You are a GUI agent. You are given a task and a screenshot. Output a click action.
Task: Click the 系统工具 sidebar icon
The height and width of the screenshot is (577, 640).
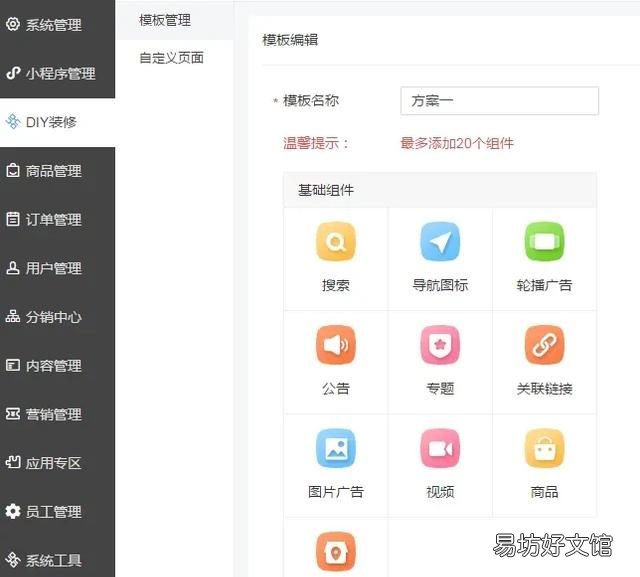[x=13, y=560]
